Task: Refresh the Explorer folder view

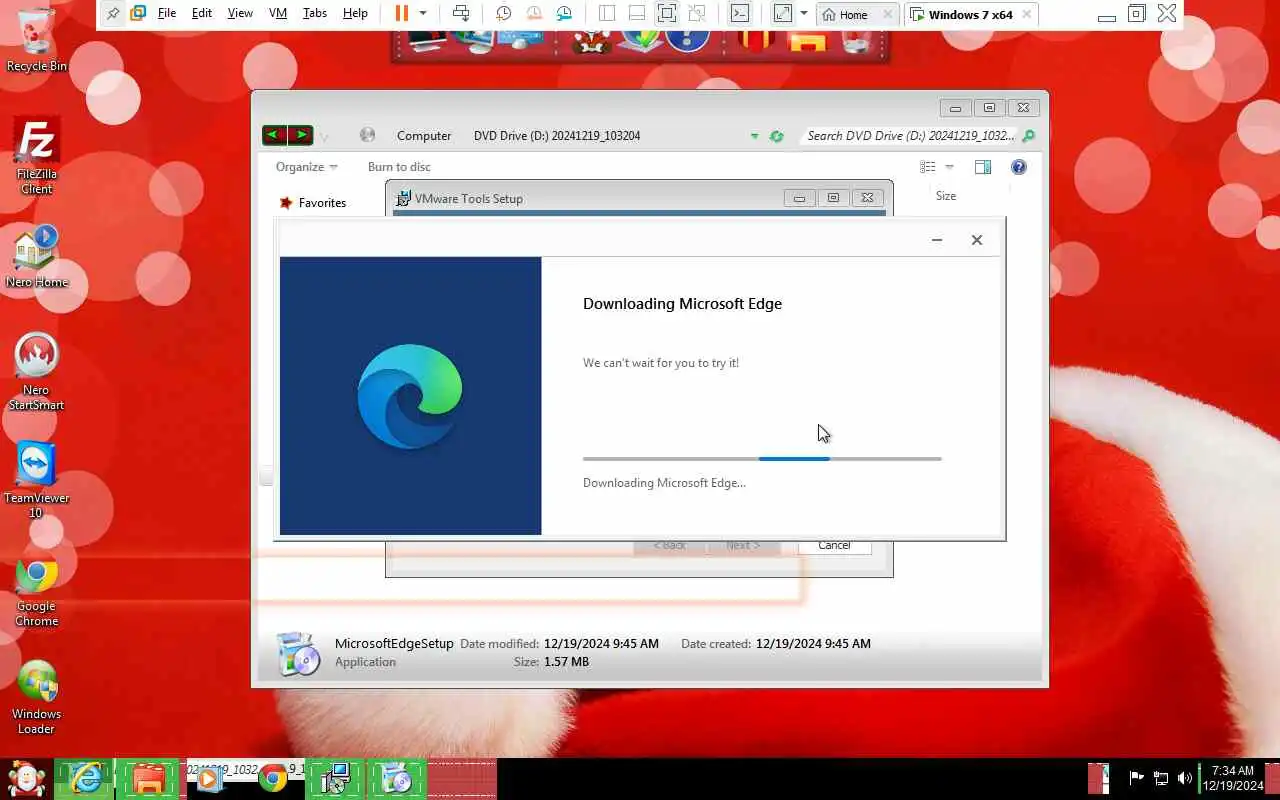Action: coord(776,136)
